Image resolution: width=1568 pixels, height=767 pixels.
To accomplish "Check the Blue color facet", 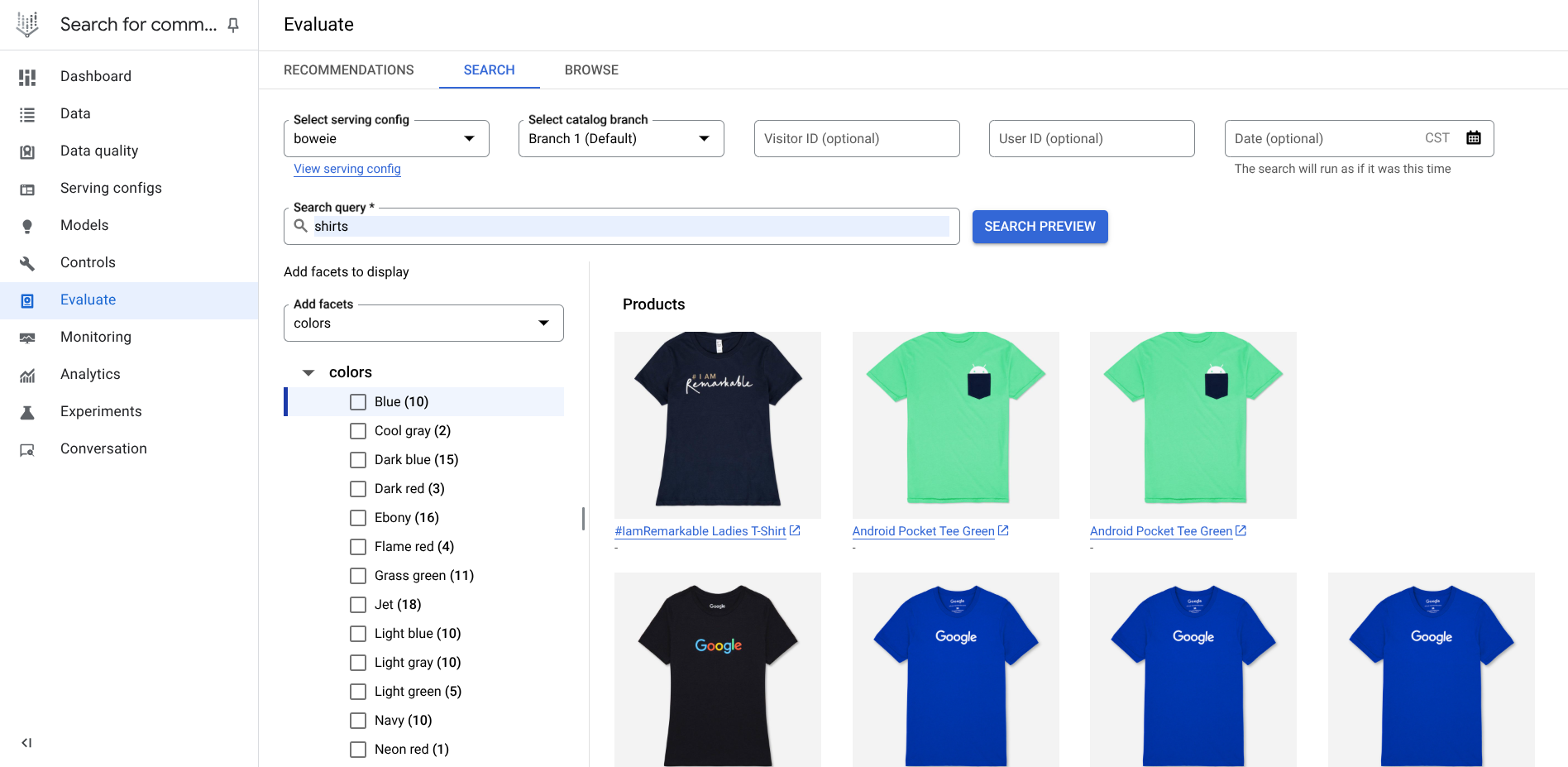I will 357,401.
